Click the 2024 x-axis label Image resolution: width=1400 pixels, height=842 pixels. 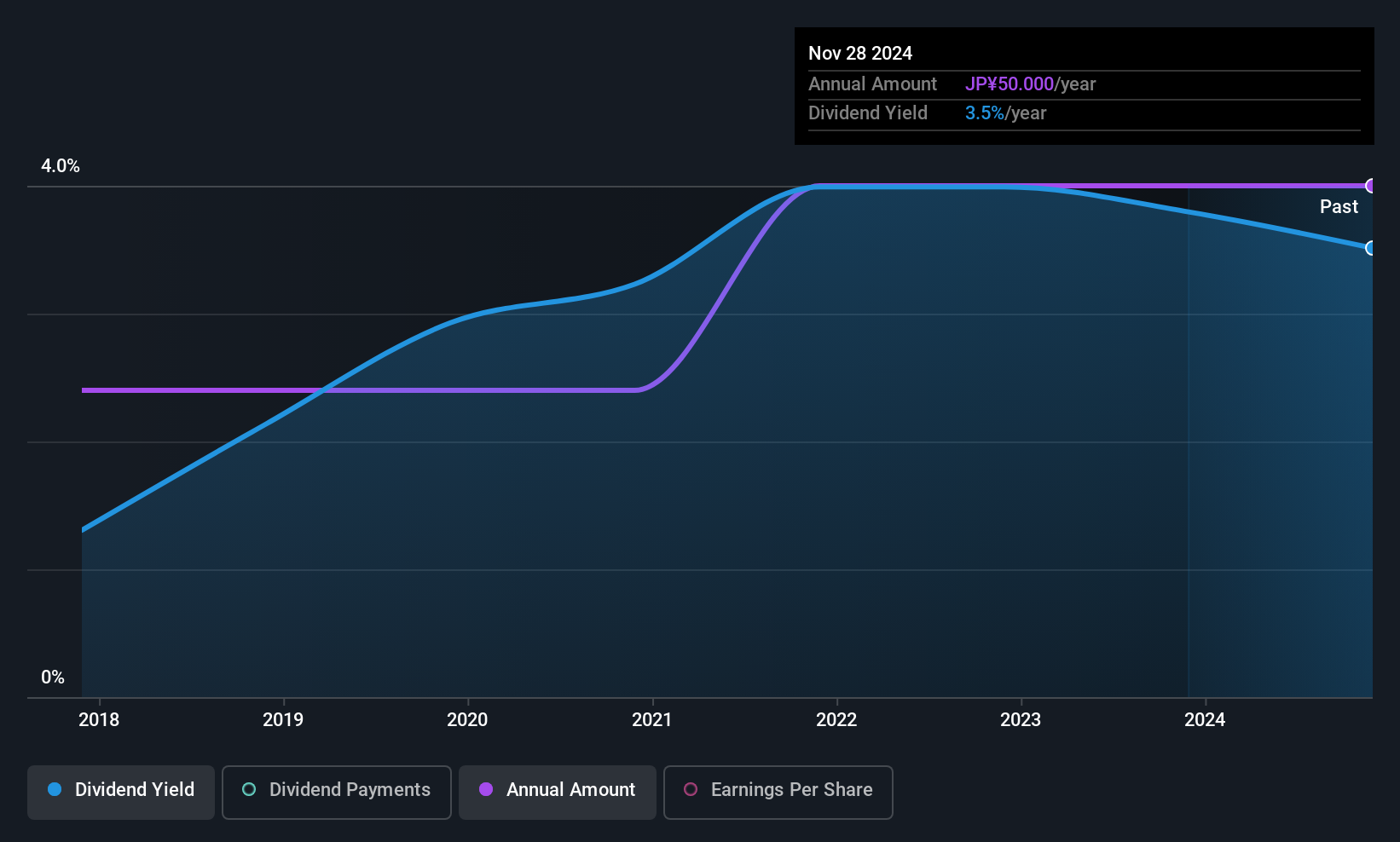[1205, 720]
